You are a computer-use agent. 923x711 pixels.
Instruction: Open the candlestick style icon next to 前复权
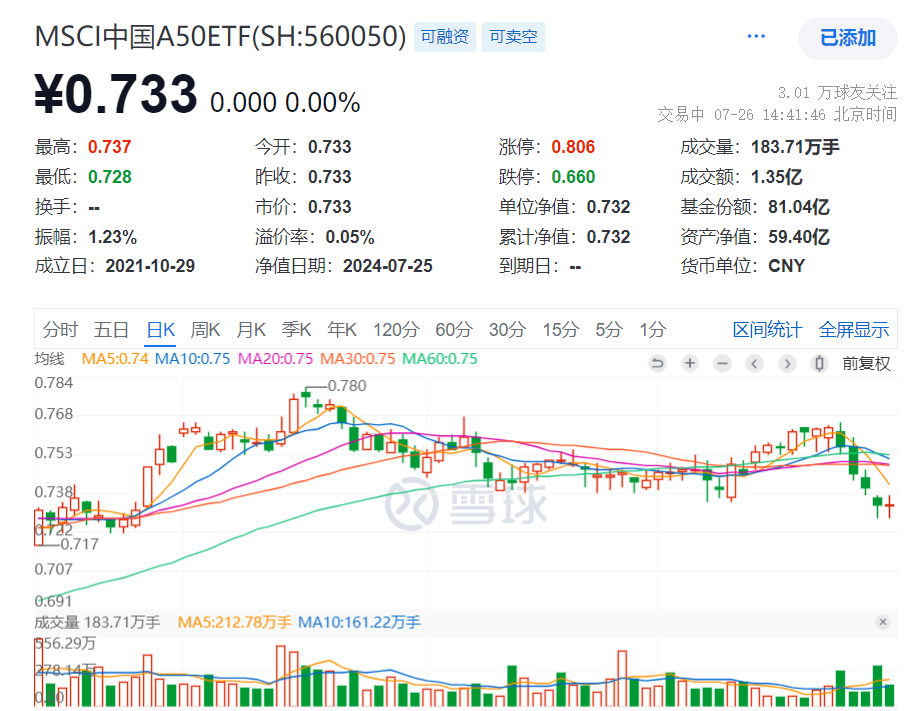(818, 363)
